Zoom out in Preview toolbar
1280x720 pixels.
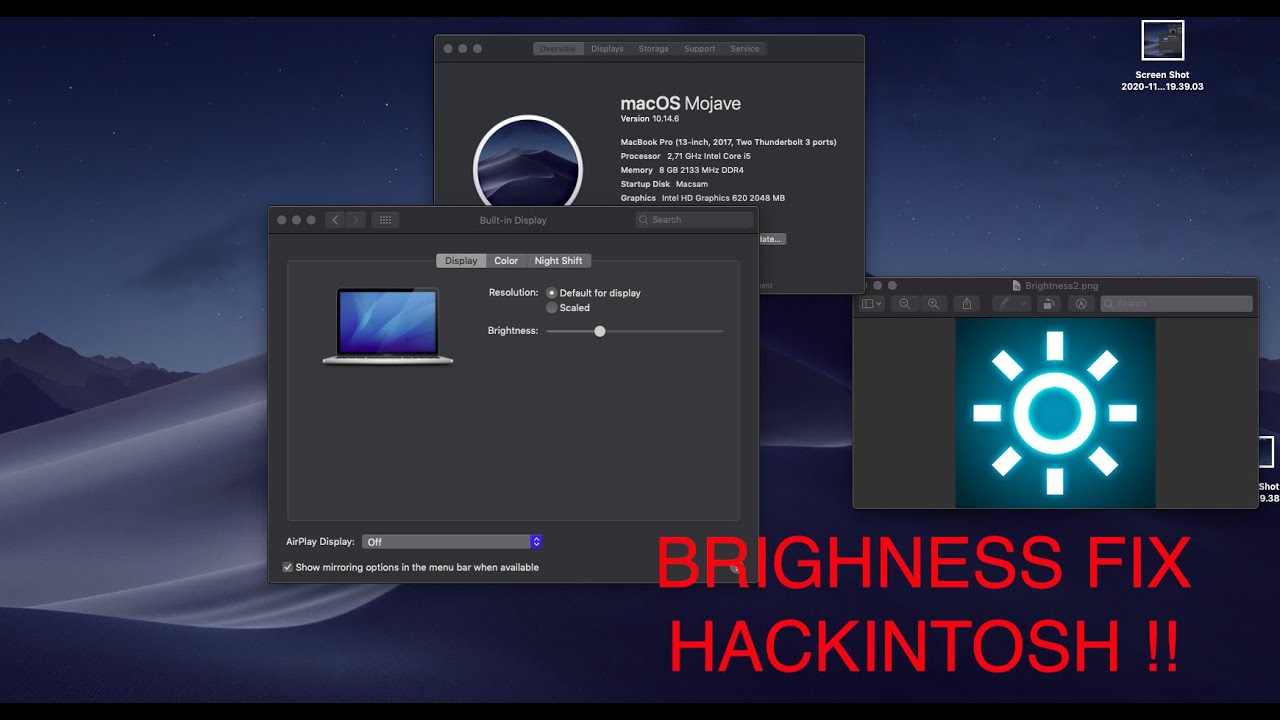(904, 303)
